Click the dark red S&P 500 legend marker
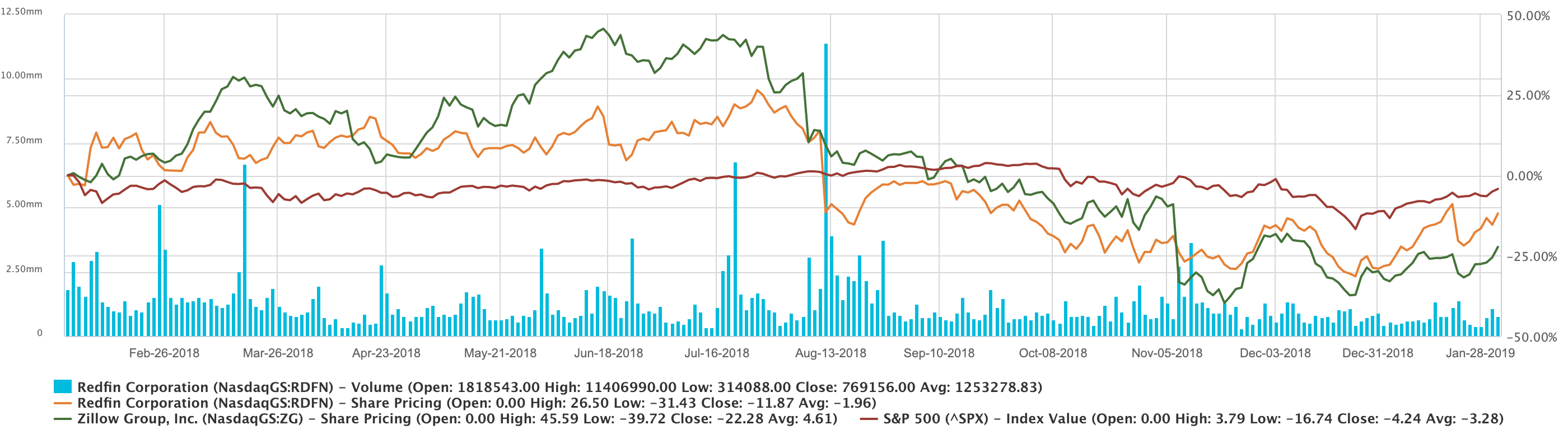 pos(868,419)
